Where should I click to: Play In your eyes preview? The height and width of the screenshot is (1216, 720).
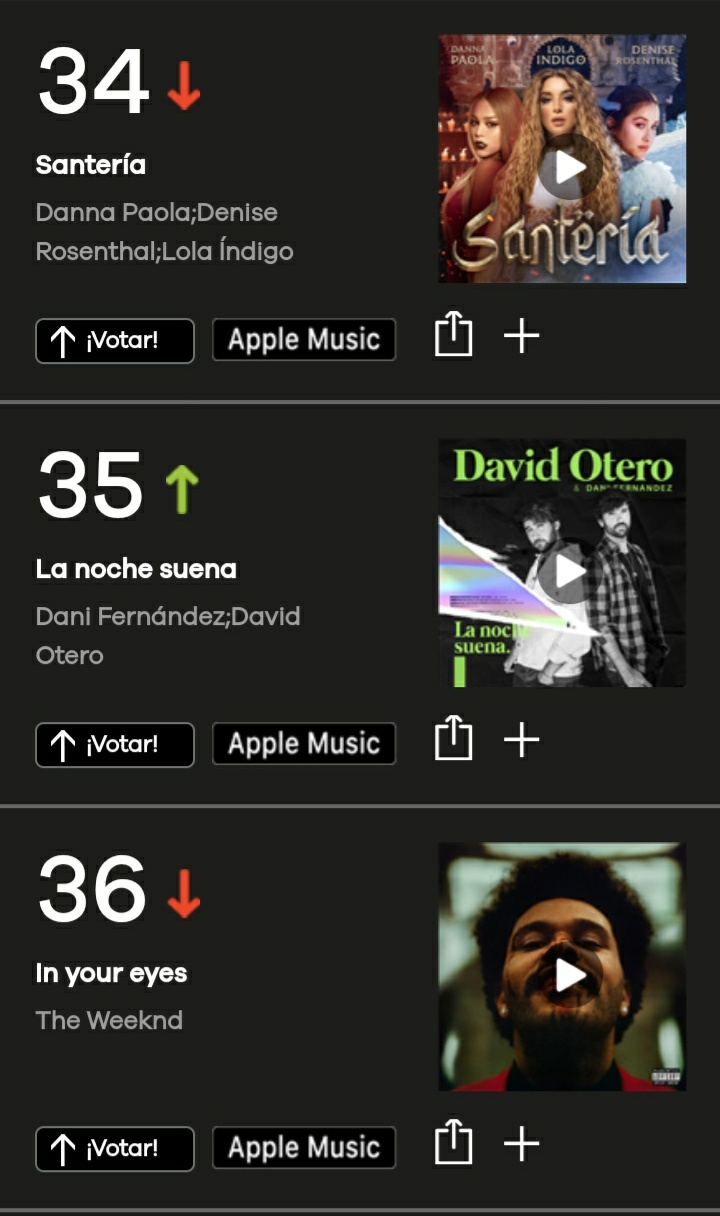[570, 975]
